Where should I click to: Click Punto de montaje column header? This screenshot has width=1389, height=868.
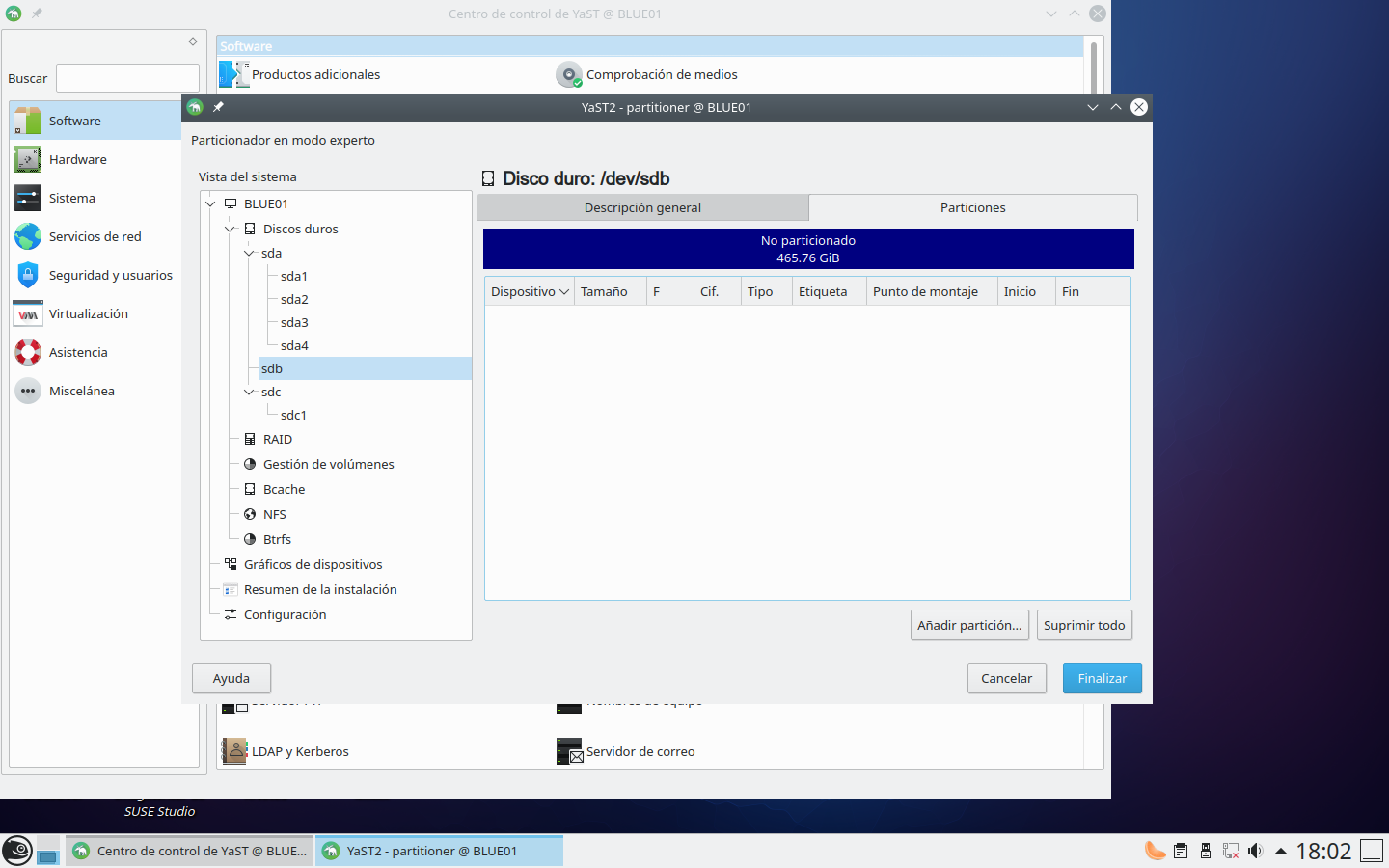click(x=932, y=291)
